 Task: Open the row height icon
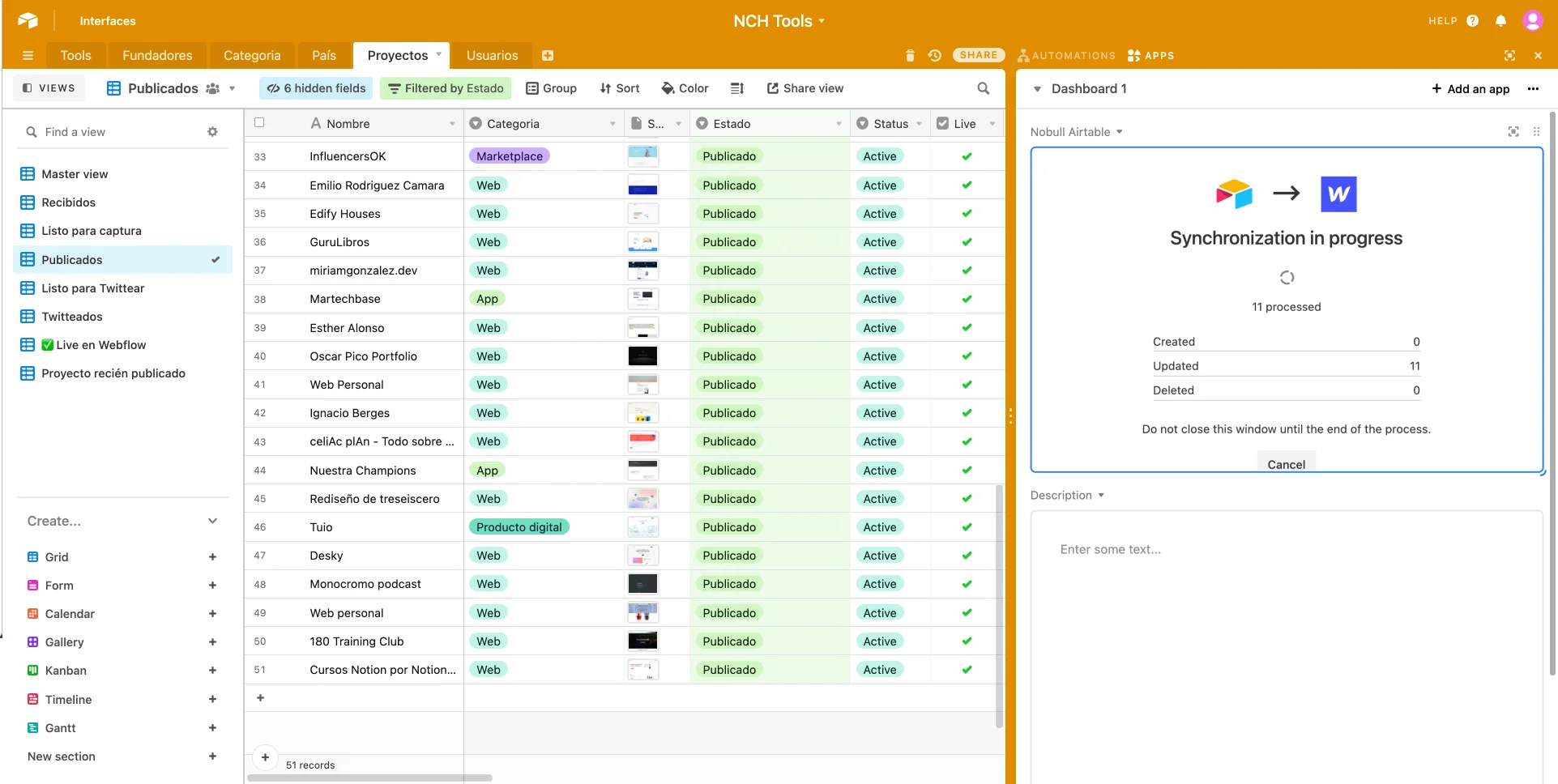pos(736,88)
